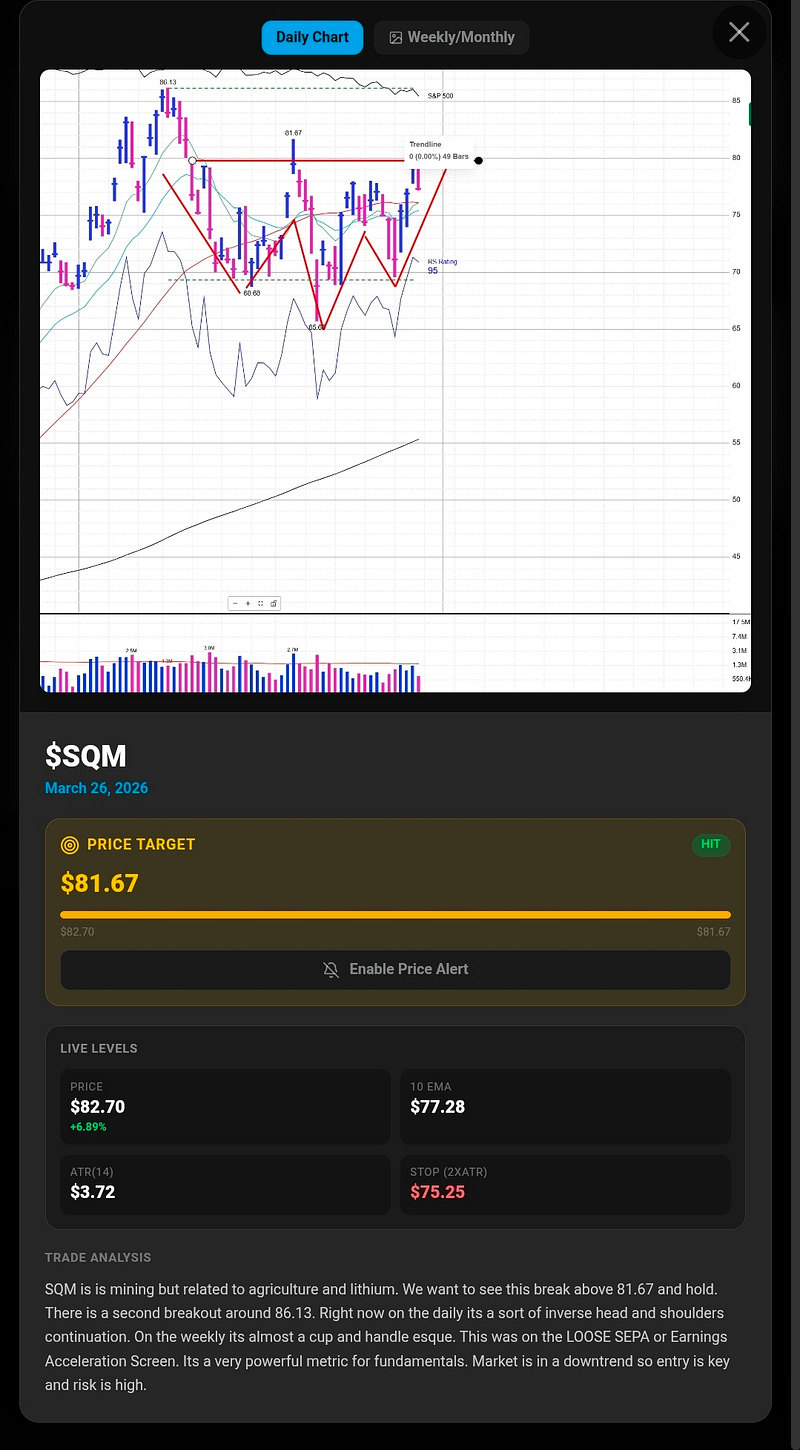Click the $81.67 label under progress bar

point(714,932)
